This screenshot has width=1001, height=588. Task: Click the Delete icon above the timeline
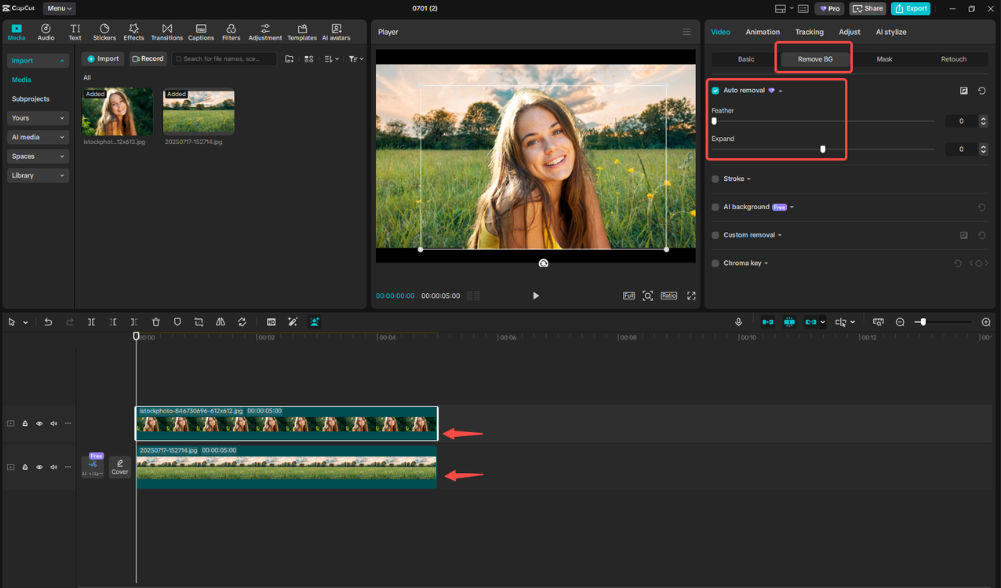pyautogui.click(x=156, y=322)
